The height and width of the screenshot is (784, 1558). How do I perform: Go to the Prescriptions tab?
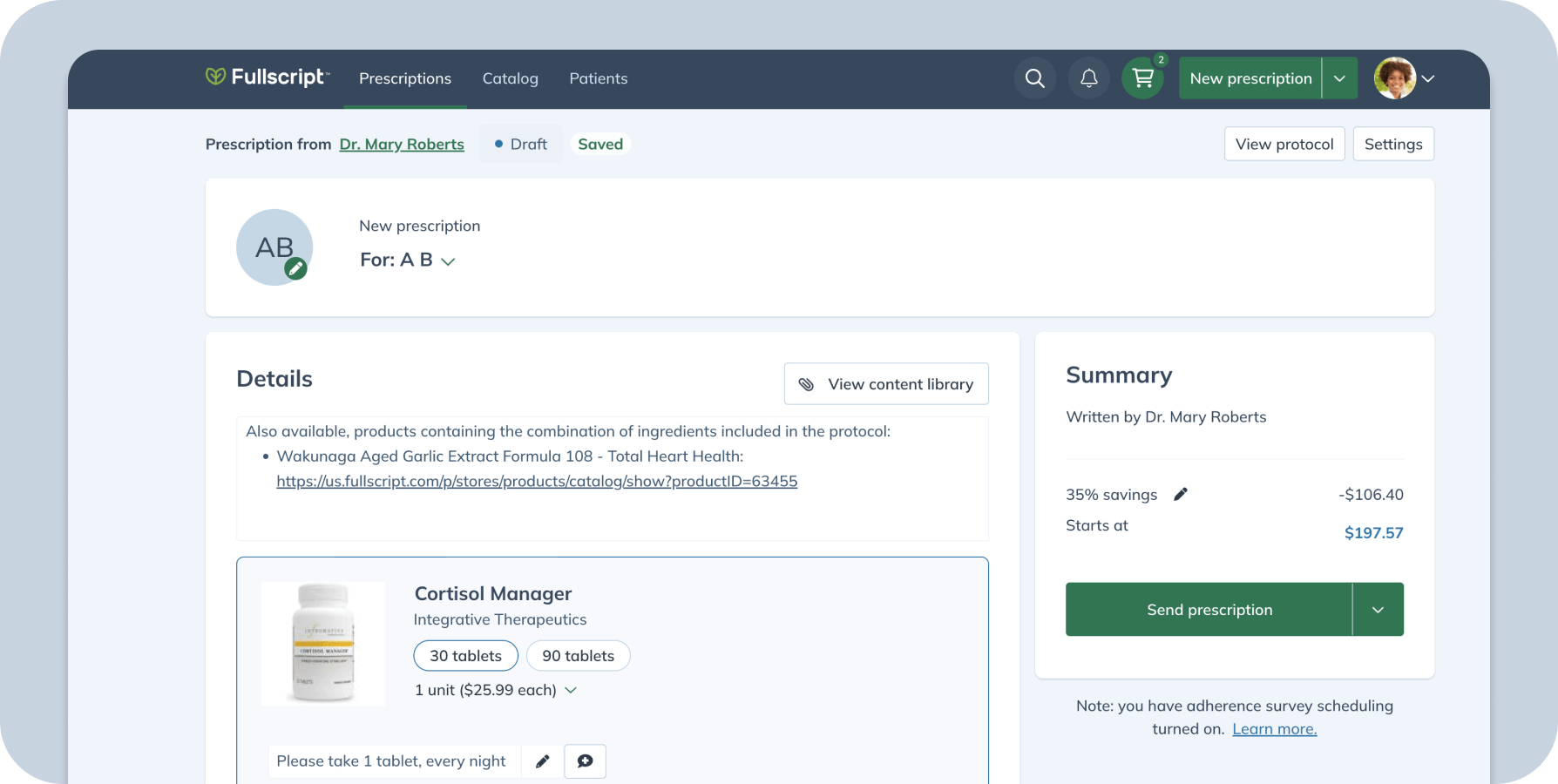405,78
